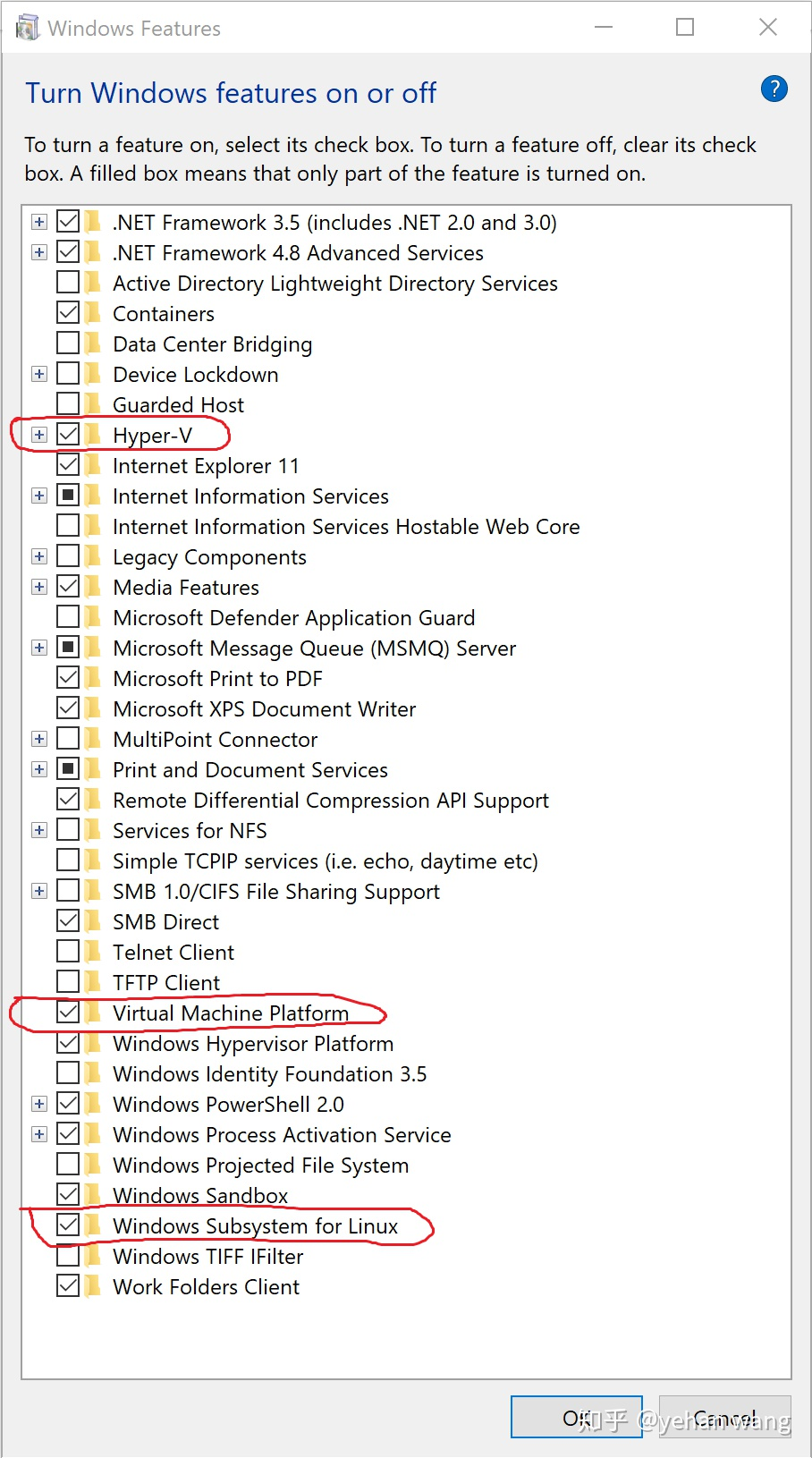812x1458 pixels.
Task: Uncheck Work Folders Client checkbox
Action: tap(68, 1286)
